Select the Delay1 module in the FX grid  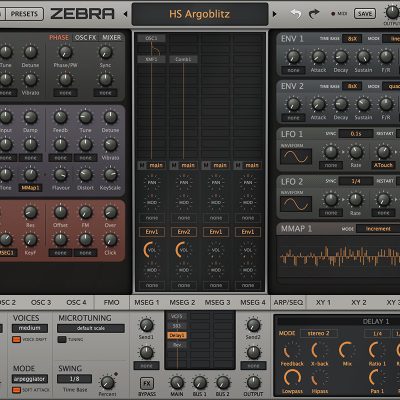[x=177, y=335]
